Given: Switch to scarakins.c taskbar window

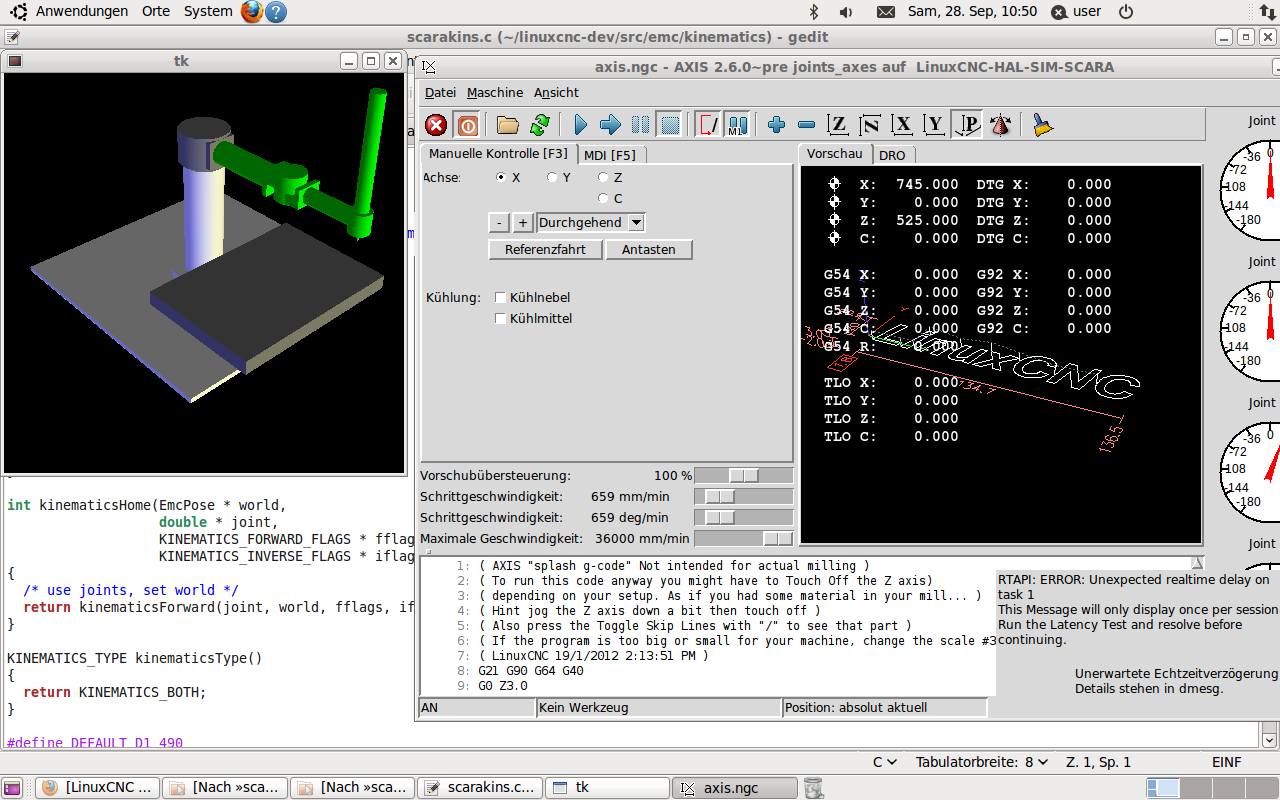Looking at the screenshot, I should coord(479,788).
